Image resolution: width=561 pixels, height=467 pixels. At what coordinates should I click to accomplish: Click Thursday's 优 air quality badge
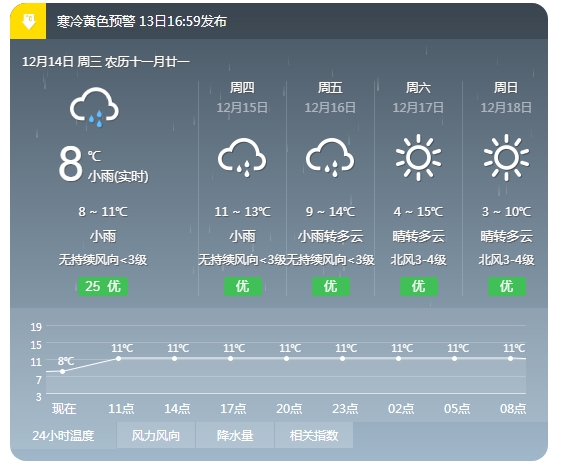point(243,286)
